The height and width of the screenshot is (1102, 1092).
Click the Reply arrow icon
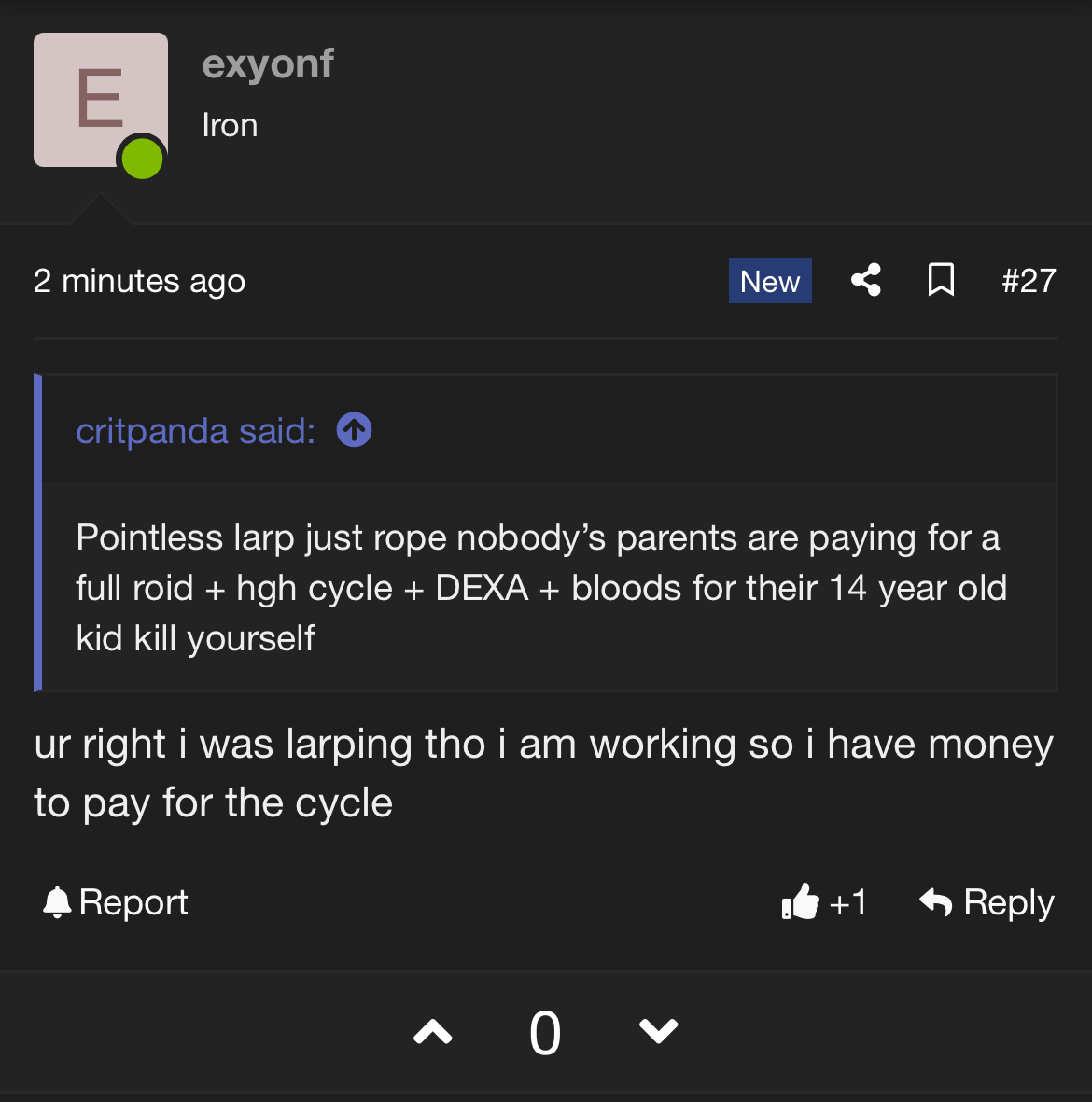point(935,902)
